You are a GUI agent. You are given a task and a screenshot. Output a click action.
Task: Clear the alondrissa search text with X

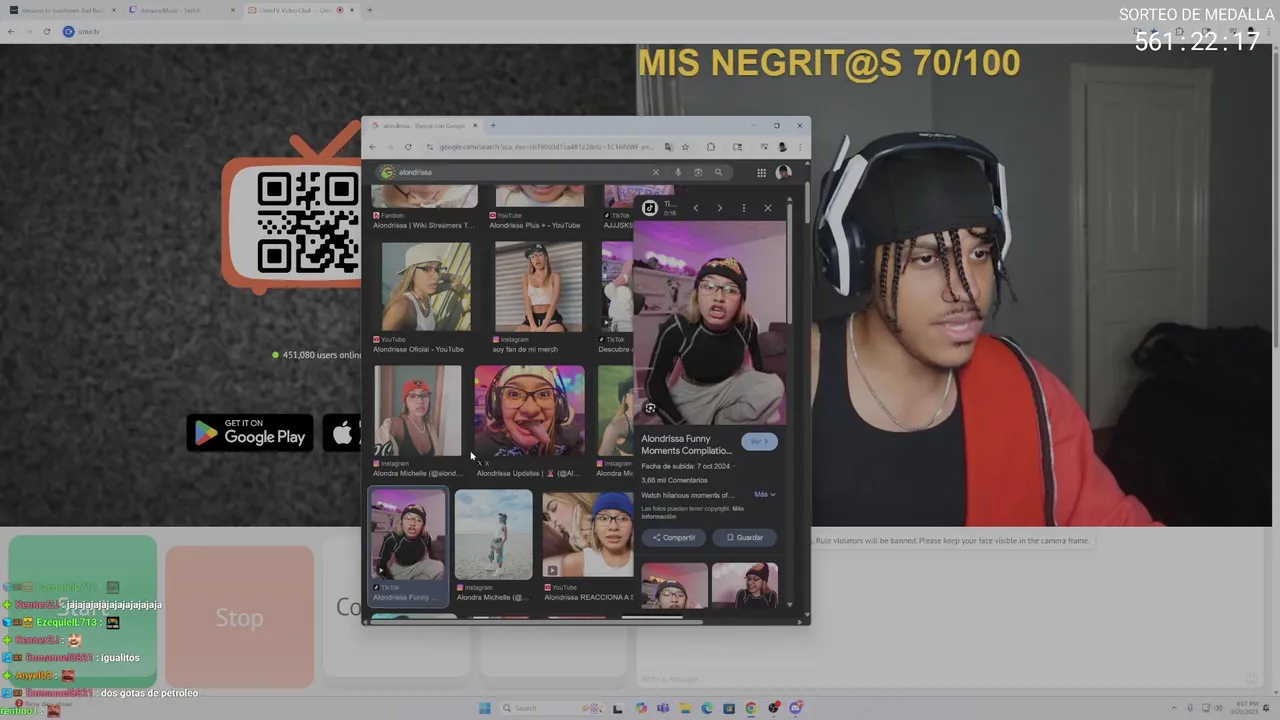[x=656, y=172]
